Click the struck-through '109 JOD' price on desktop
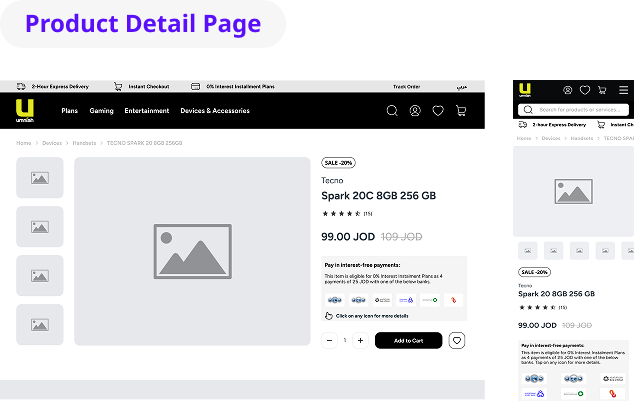634x402 pixels. pos(401,237)
